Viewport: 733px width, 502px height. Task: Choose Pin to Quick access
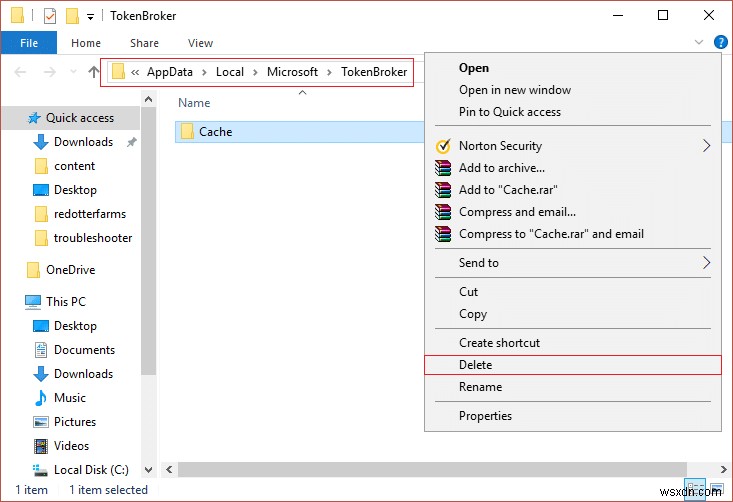(x=573, y=112)
